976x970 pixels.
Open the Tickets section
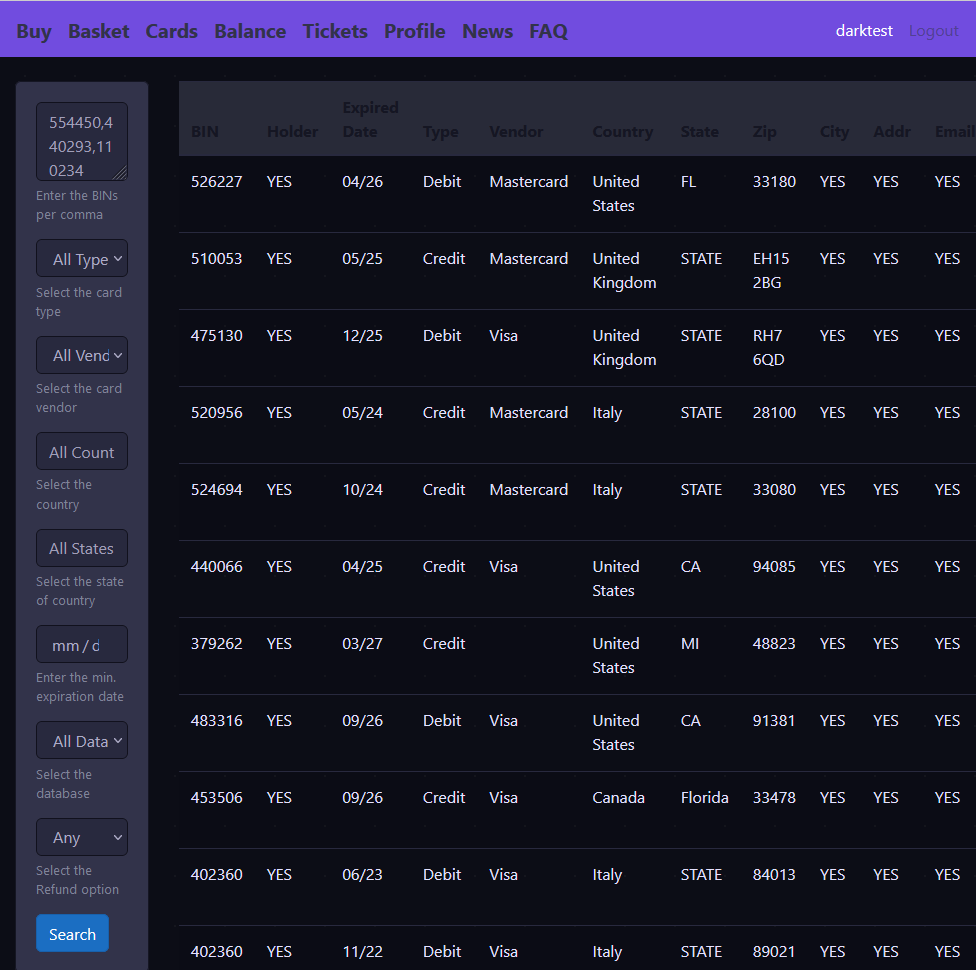click(x=334, y=31)
